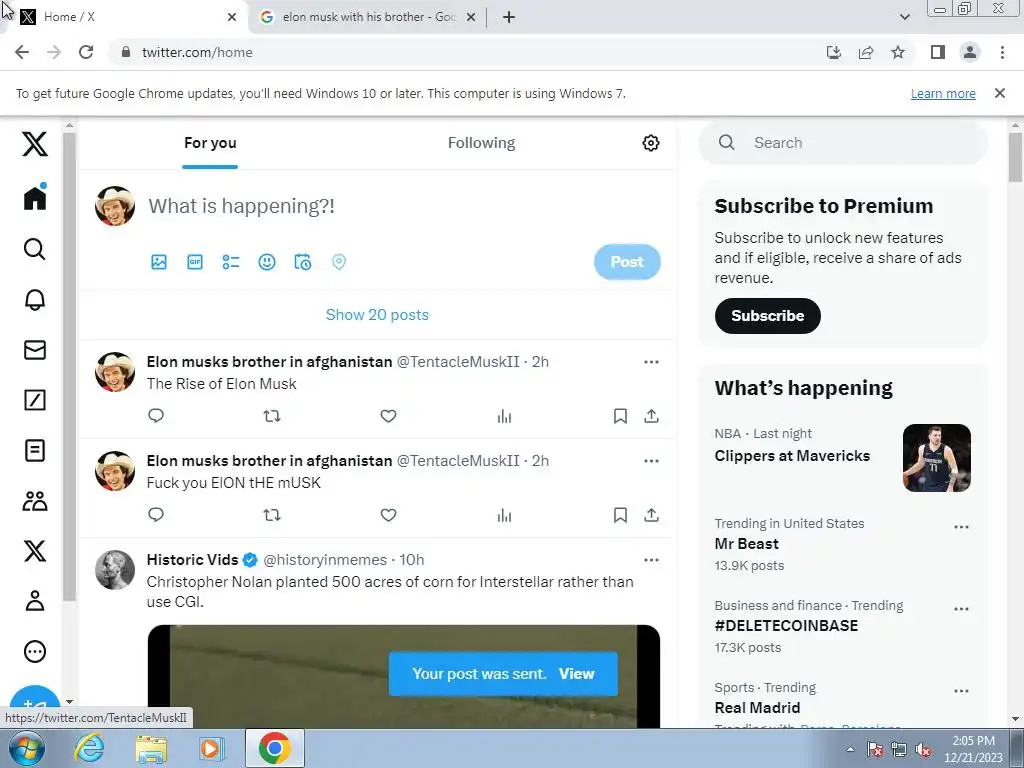1024x768 pixels.
Task: Open the Home icon in X sidebar
Action: click(x=35, y=197)
